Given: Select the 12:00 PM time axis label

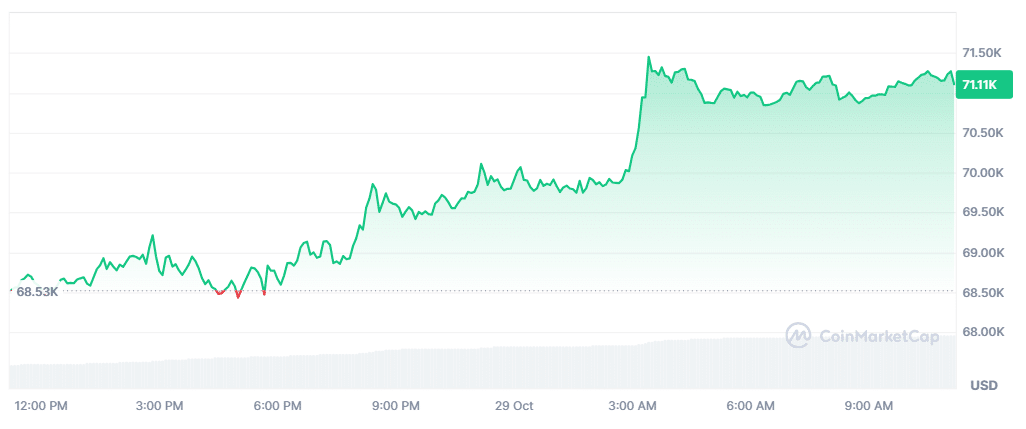Looking at the screenshot, I should [x=41, y=406].
